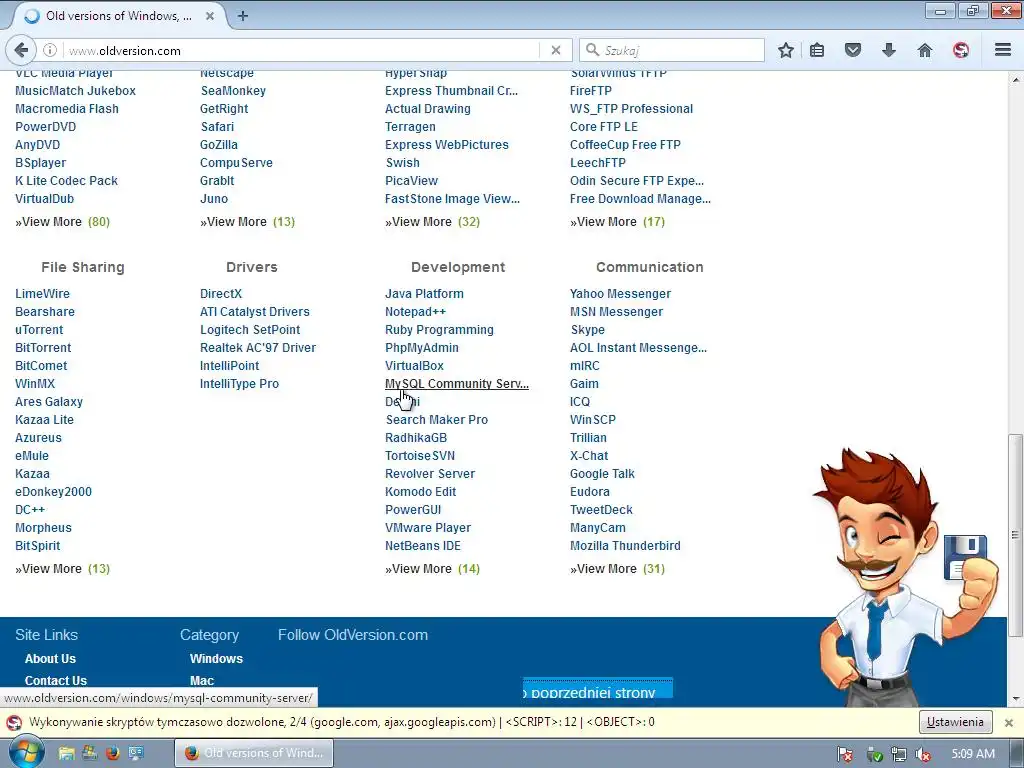Open a new tab with plus button
Viewport: 1024px width, 768px height.
click(243, 16)
